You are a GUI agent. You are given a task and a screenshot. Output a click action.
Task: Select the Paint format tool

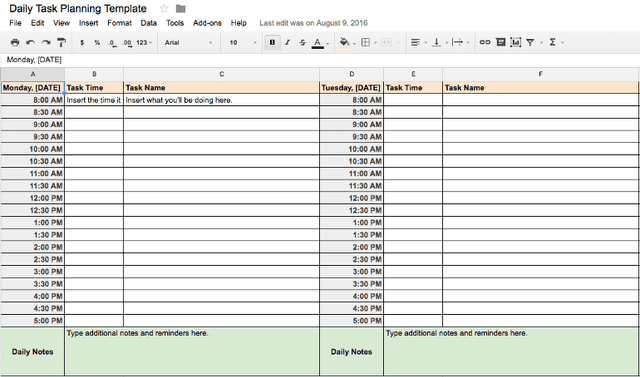click(61, 42)
